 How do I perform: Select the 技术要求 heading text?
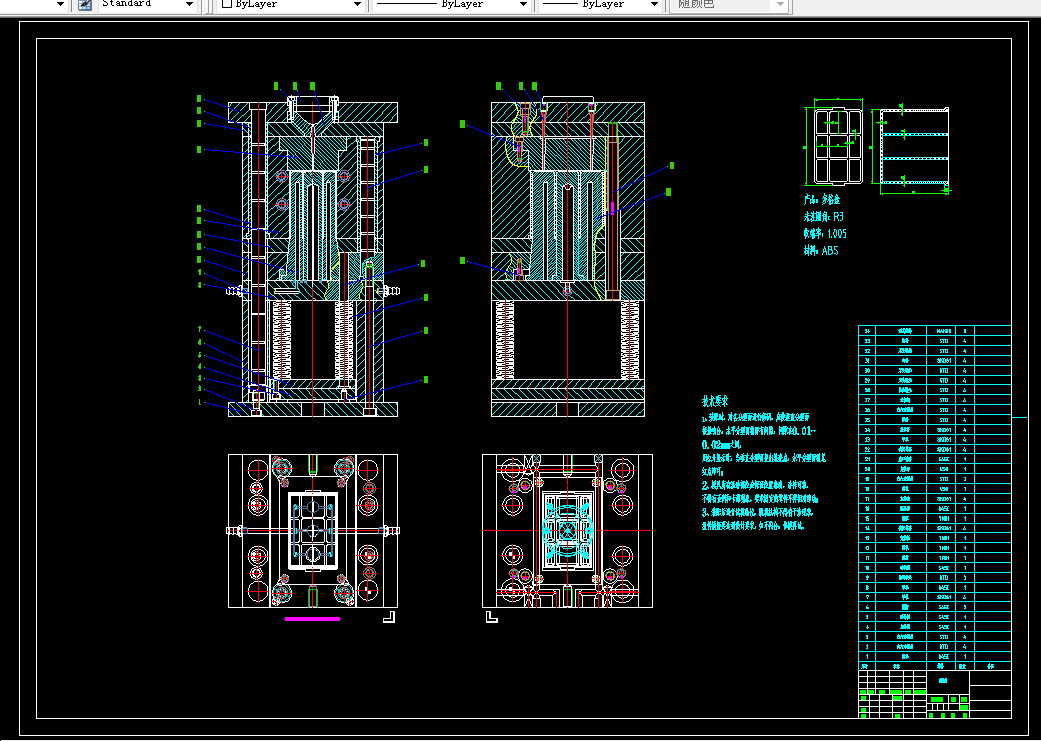coord(715,401)
